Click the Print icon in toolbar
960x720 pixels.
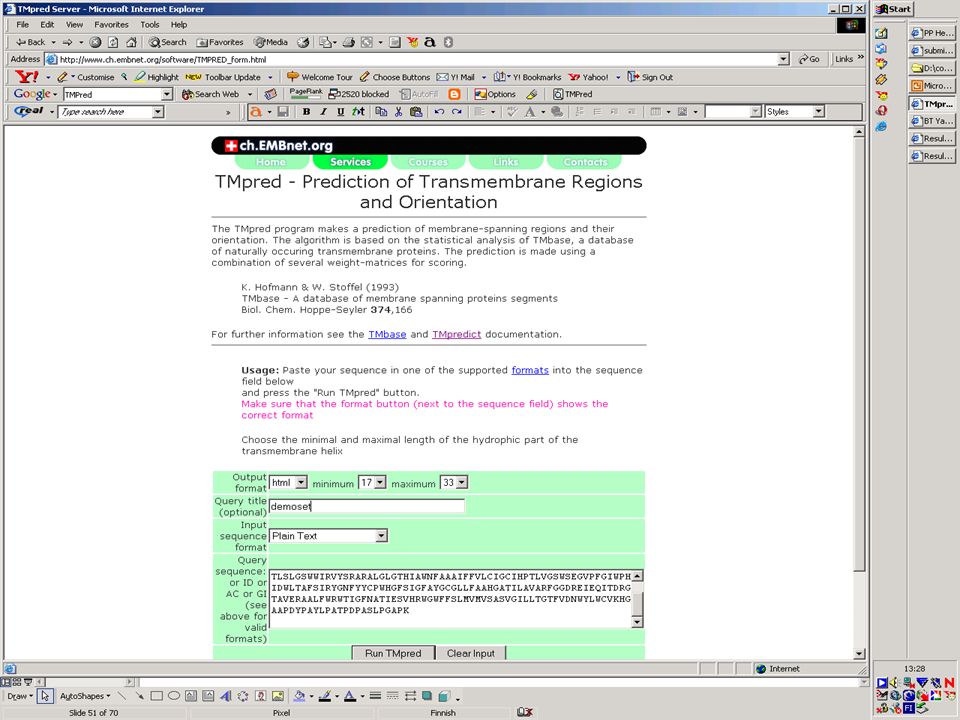pos(348,42)
